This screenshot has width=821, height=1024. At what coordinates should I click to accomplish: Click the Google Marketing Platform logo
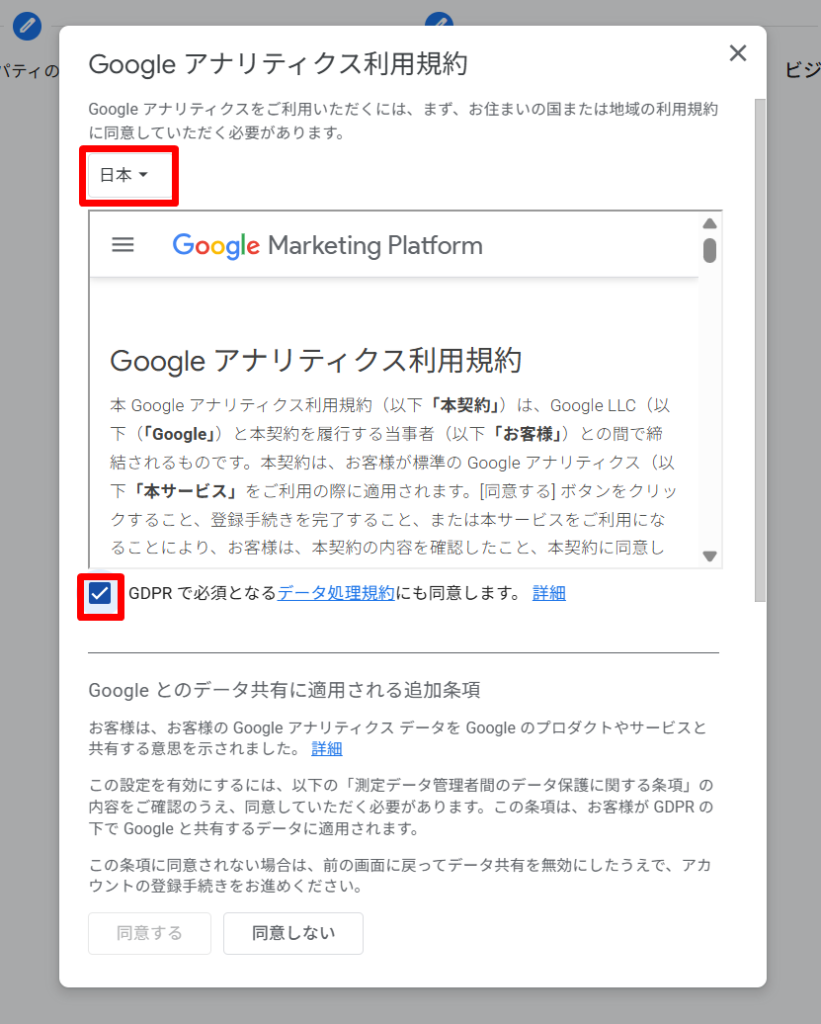click(327, 246)
